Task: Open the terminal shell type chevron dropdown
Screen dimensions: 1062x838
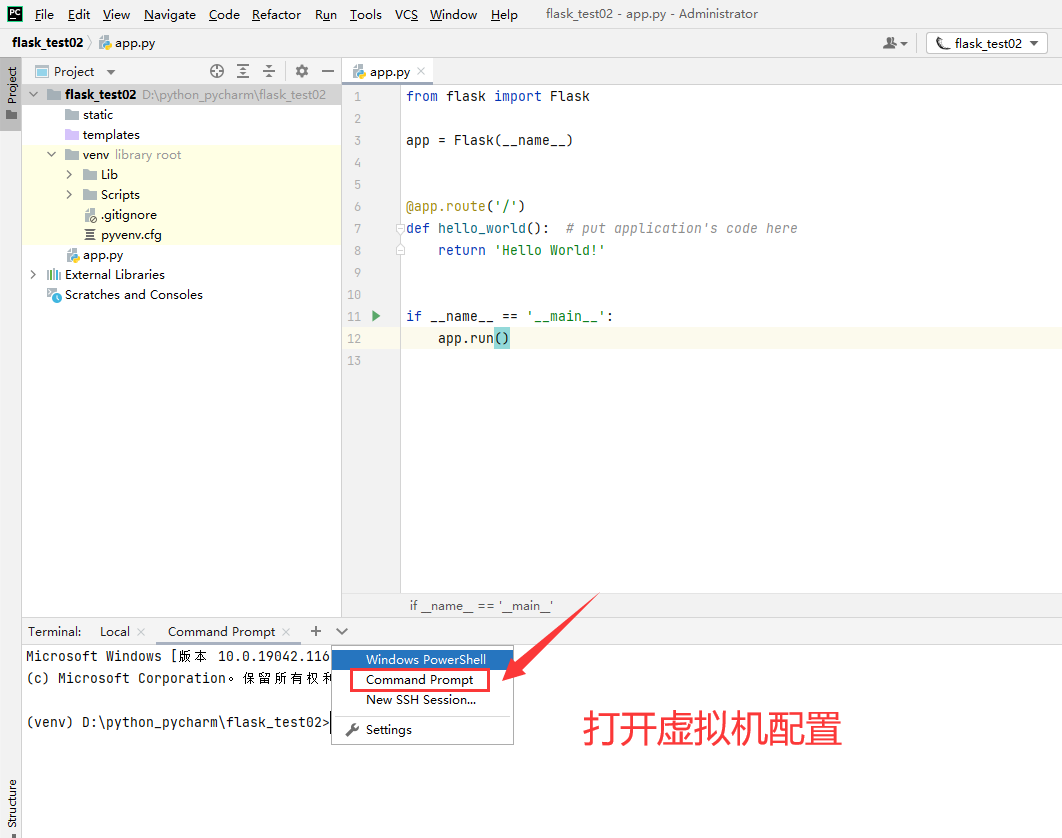Action: point(341,631)
